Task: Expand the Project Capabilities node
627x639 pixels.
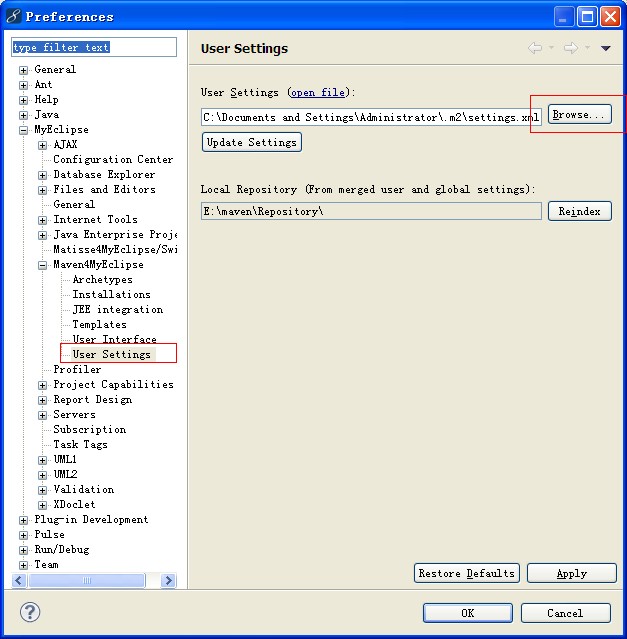Action: (x=42, y=385)
